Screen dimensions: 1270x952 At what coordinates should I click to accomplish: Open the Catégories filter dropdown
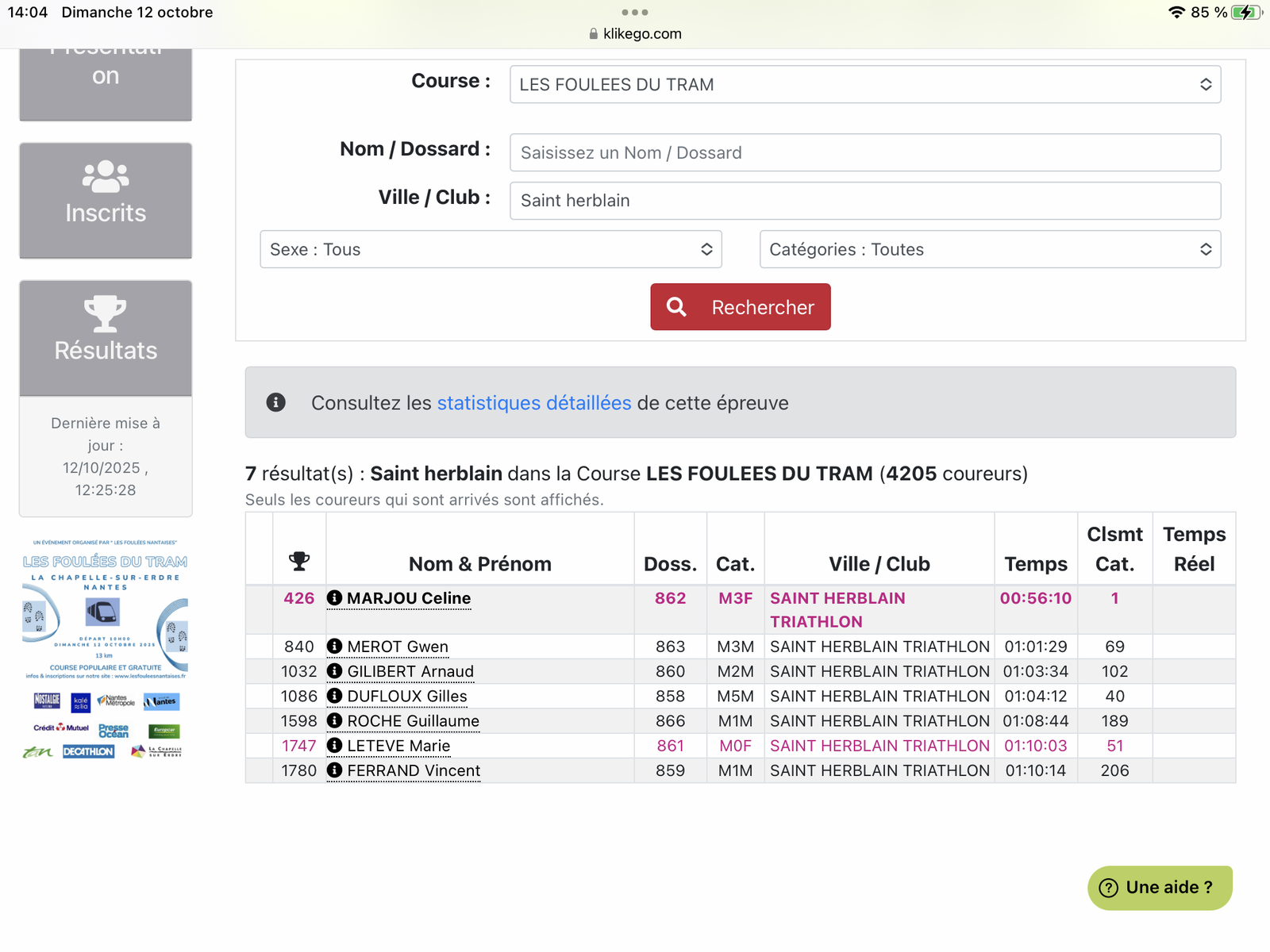989,250
